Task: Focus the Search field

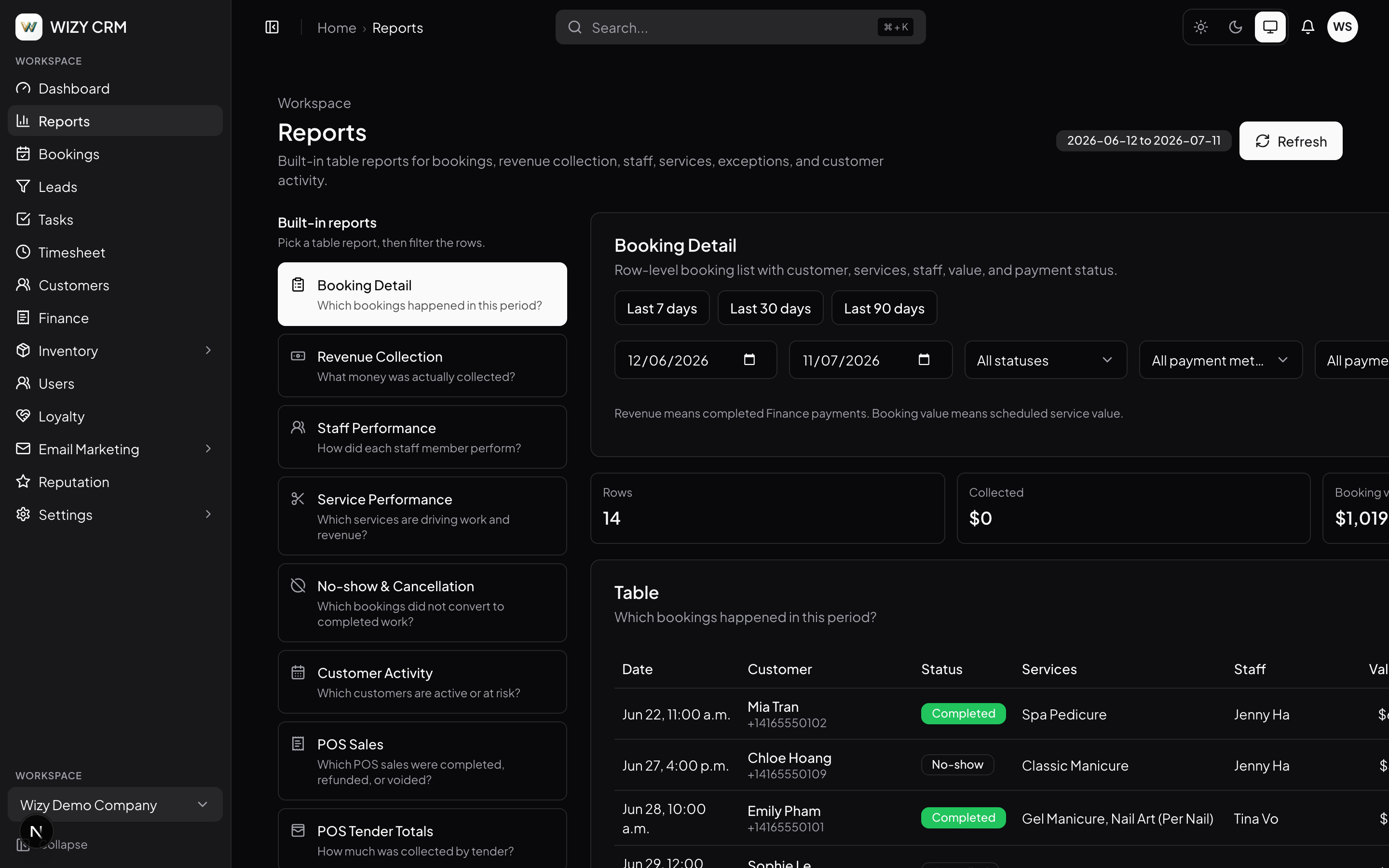Action: [740, 27]
